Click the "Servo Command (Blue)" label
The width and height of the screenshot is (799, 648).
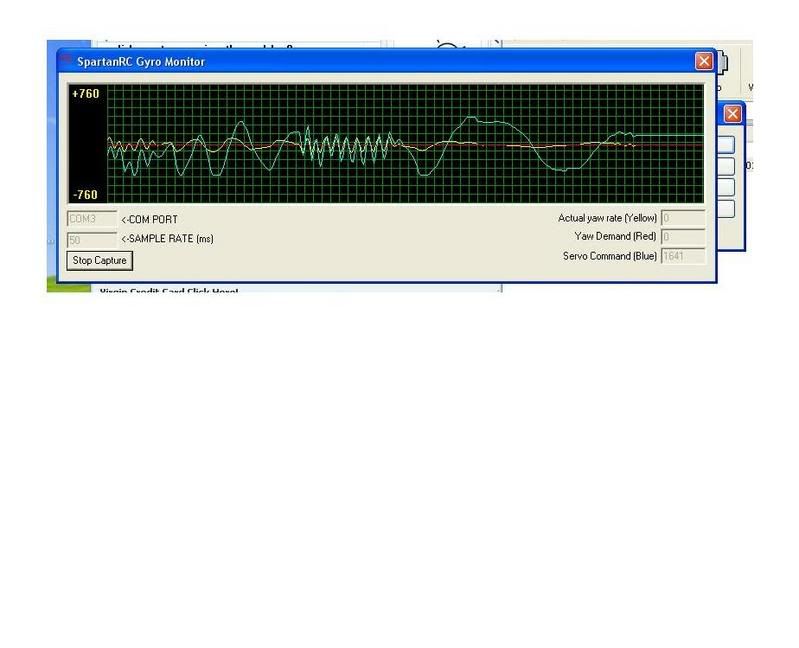610,256
